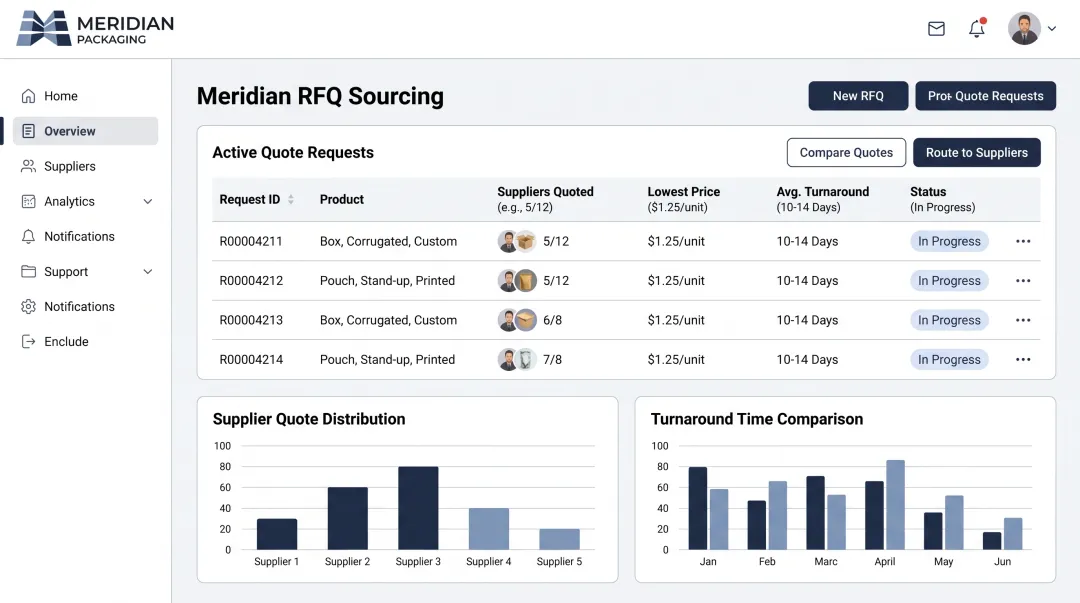
Task: Open more options for R00004212
Action: click(1023, 280)
